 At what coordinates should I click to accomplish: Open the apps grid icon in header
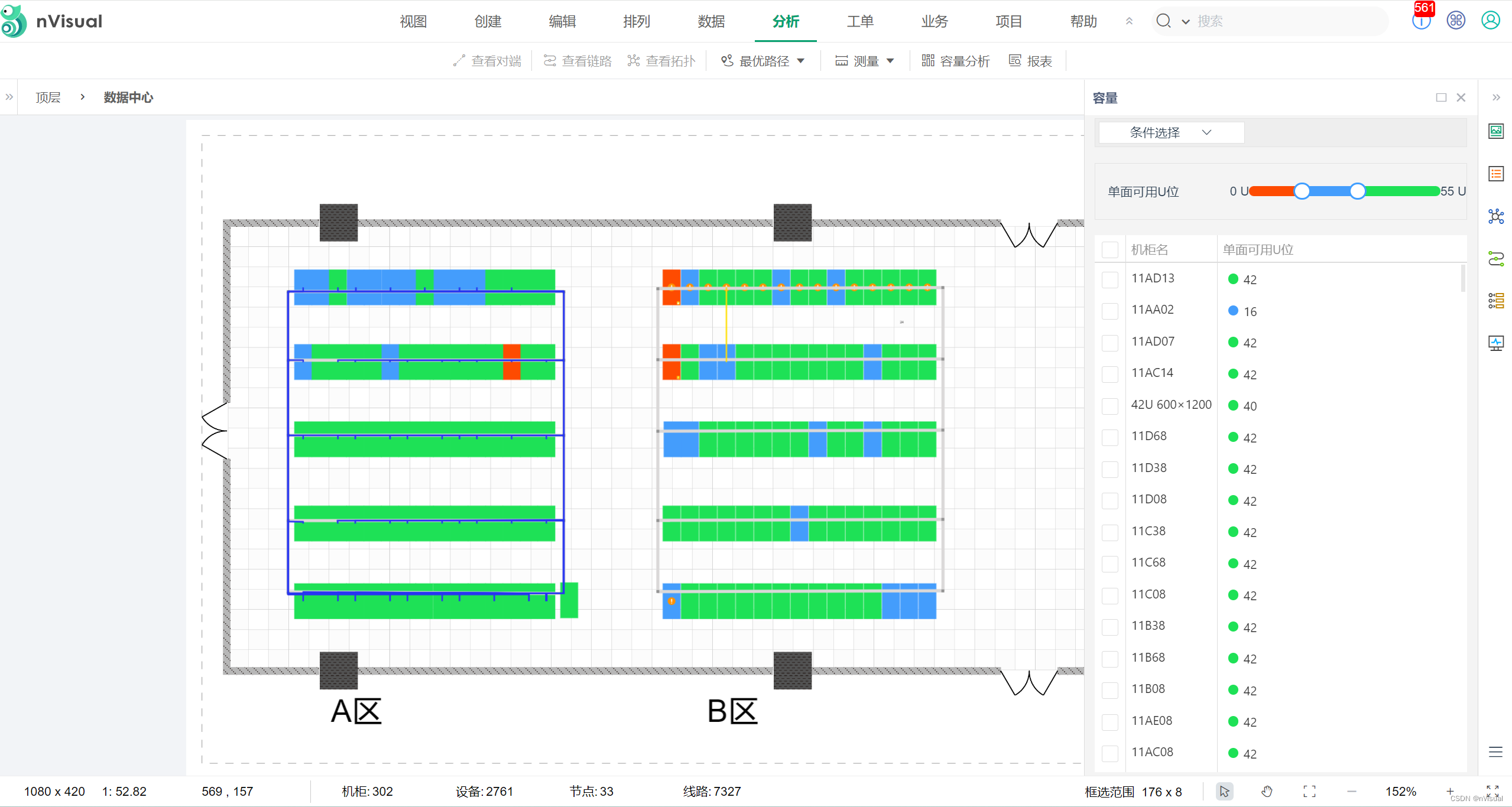click(1455, 21)
